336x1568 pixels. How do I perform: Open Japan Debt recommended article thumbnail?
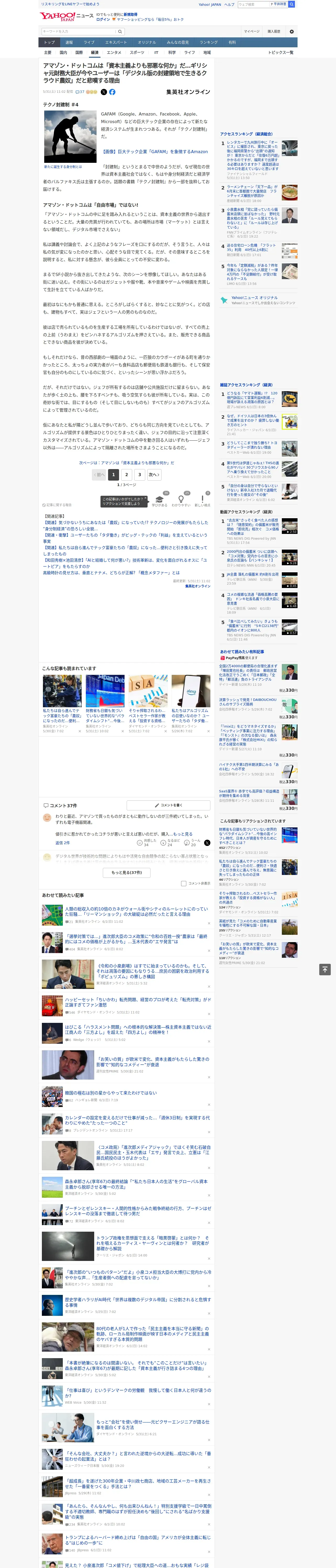(105, 691)
